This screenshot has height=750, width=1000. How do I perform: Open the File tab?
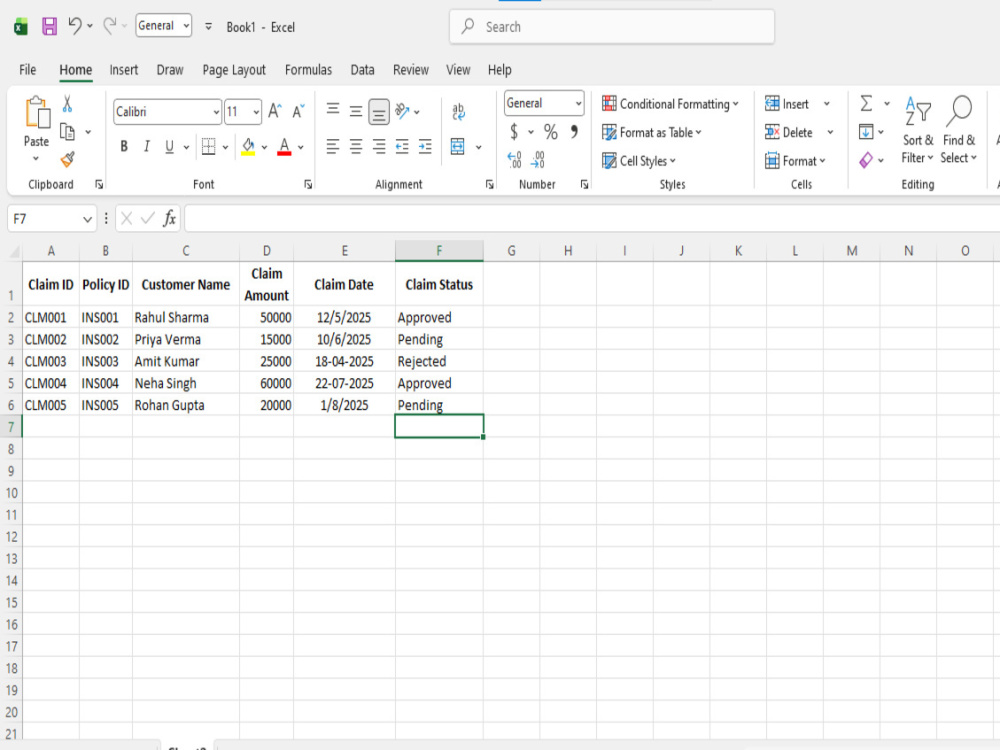(x=27, y=70)
